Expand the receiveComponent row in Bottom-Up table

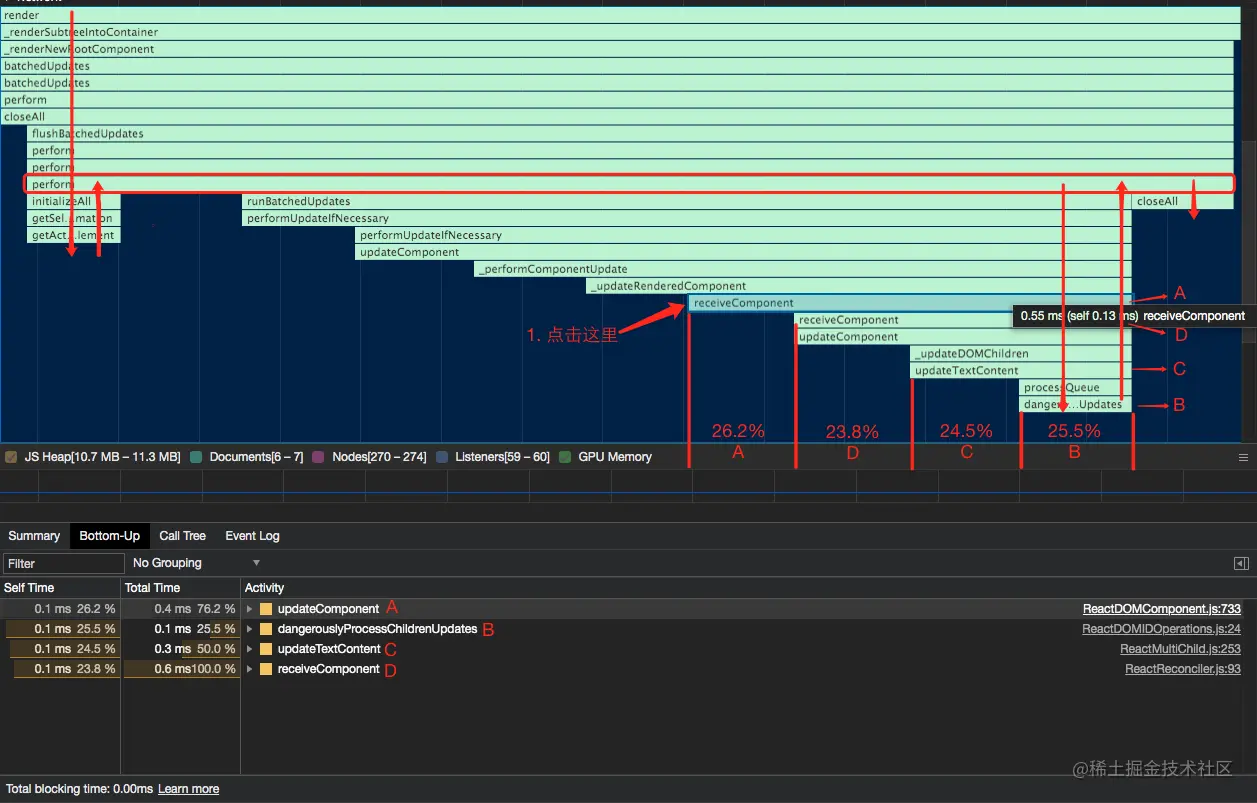click(x=249, y=669)
